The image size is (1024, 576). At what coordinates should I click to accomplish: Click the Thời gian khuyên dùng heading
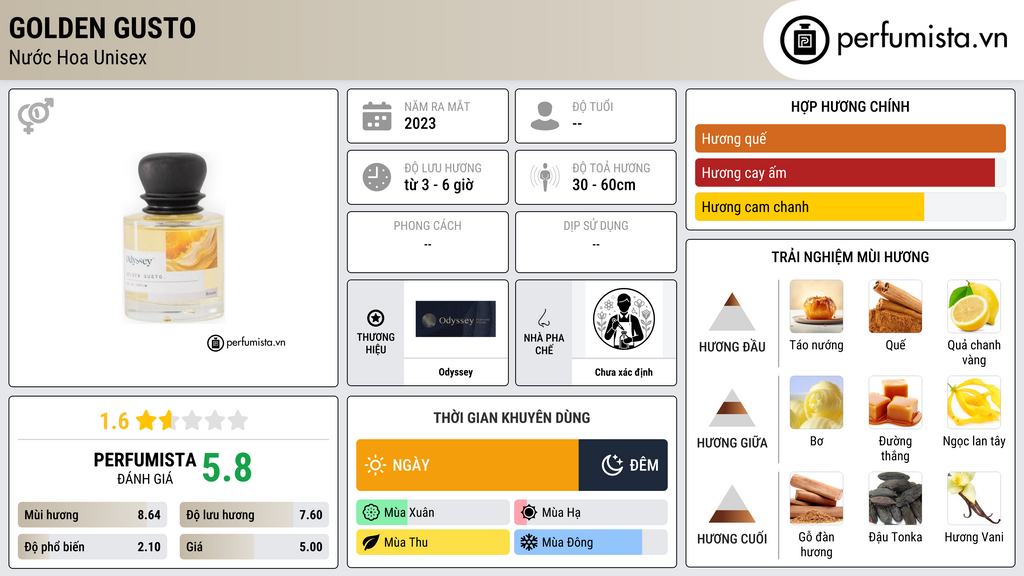(x=512, y=417)
